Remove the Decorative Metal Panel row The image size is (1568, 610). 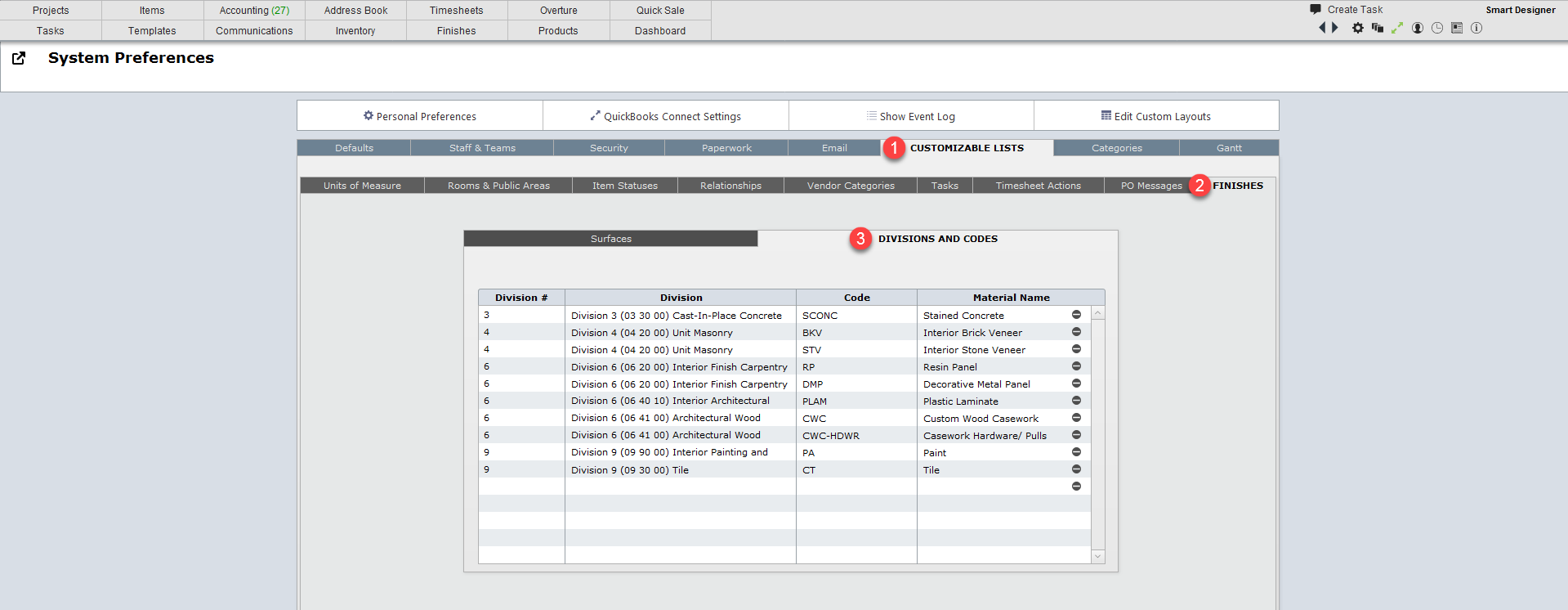tap(1076, 383)
